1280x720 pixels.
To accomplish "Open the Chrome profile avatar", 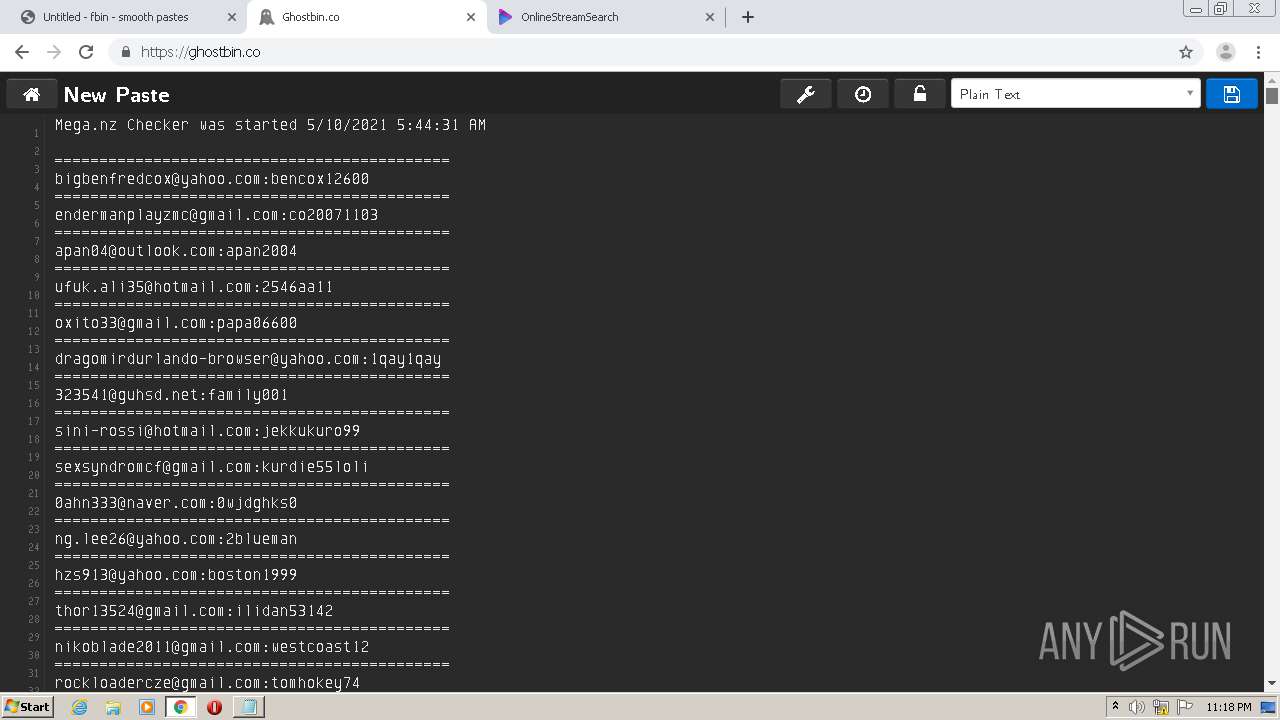I will 1226,52.
